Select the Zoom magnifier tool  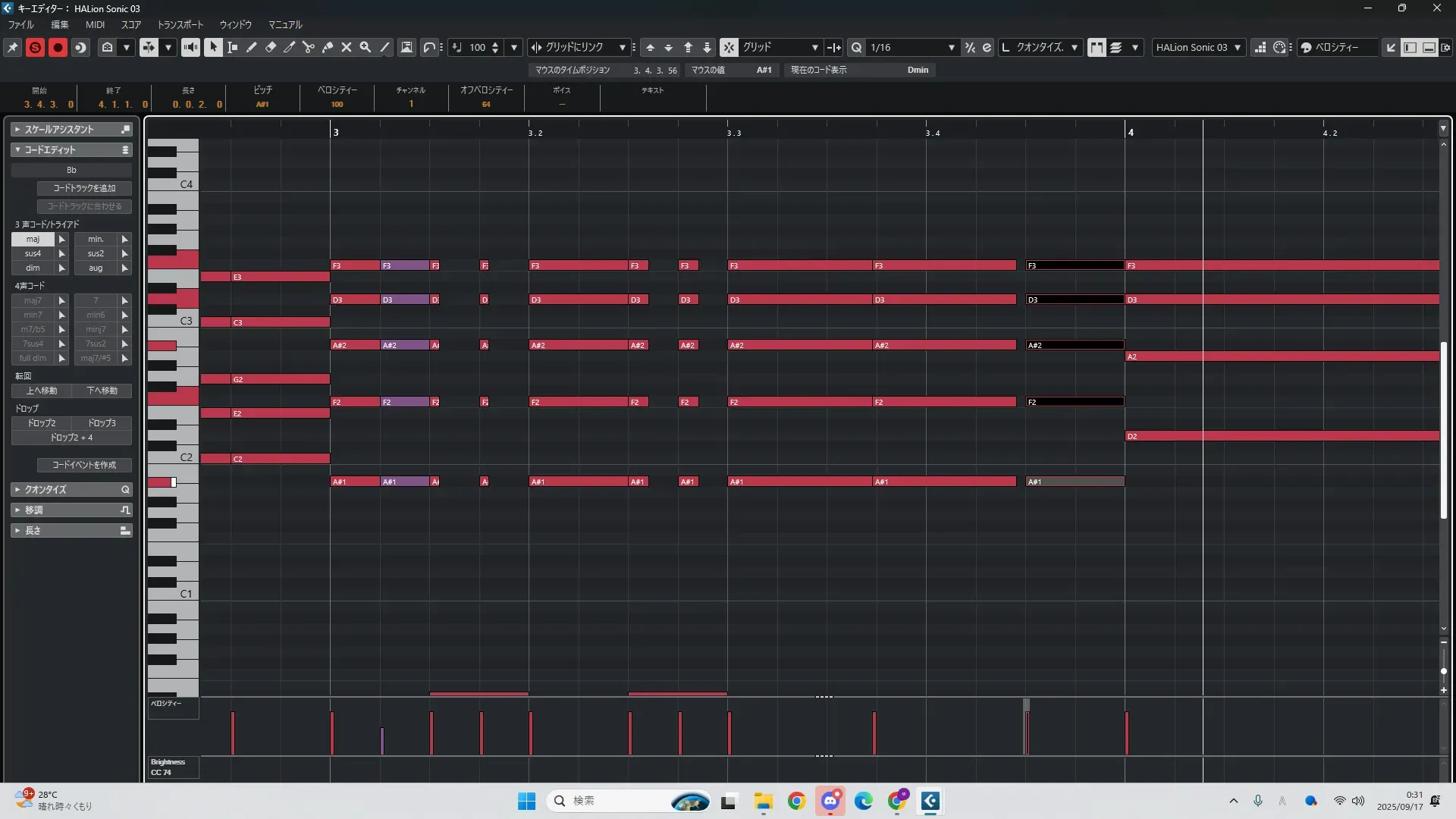coord(366,47)
